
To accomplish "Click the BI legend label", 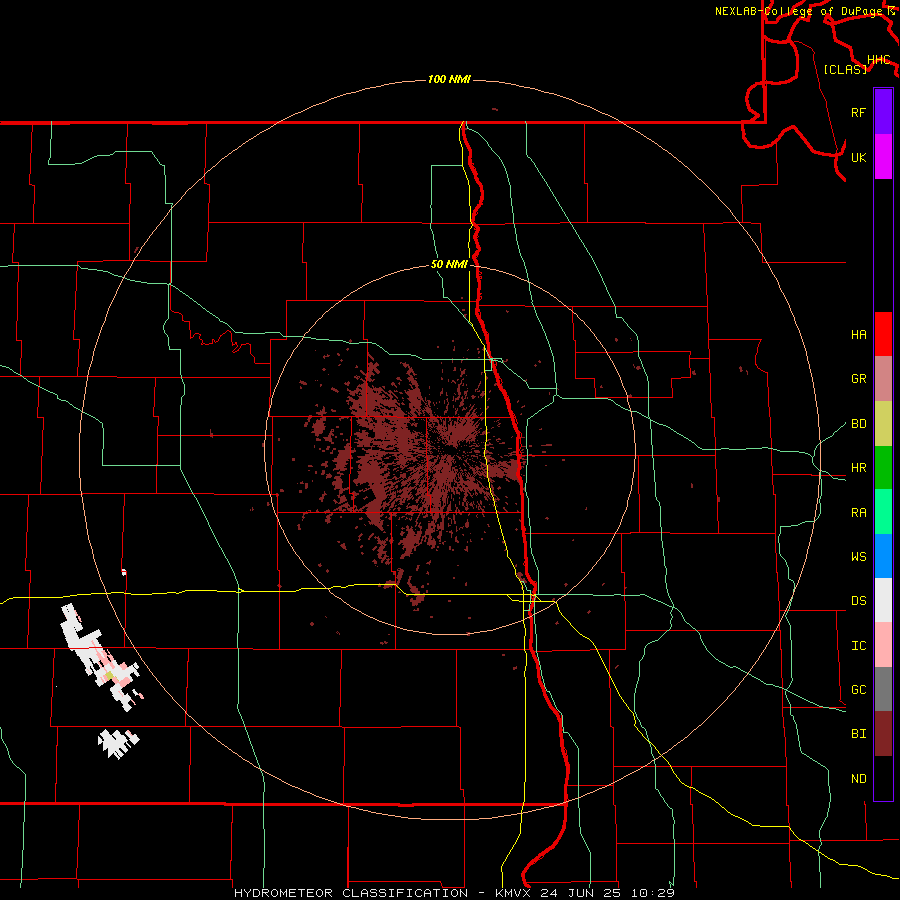I will tap(858, 734).
